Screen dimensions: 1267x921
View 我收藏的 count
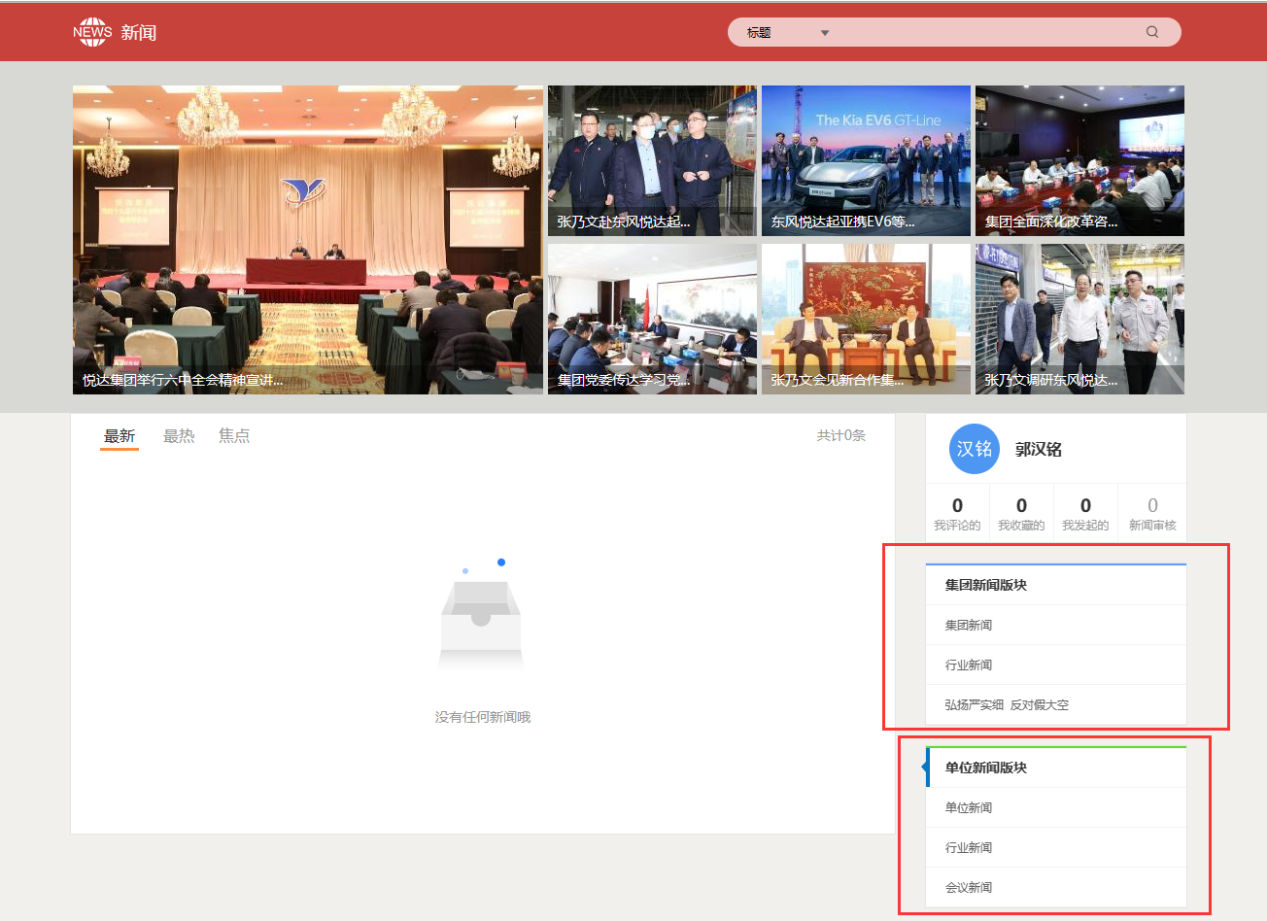[x=1021, y=514]
